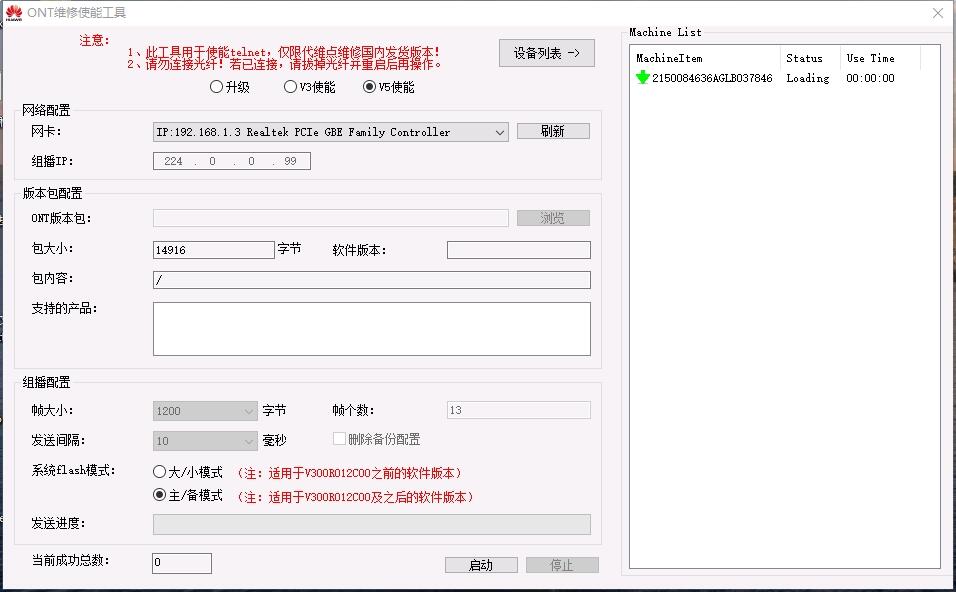Open the 发送间隔 10 dropdown
The image size is (956, 592).
205,440
